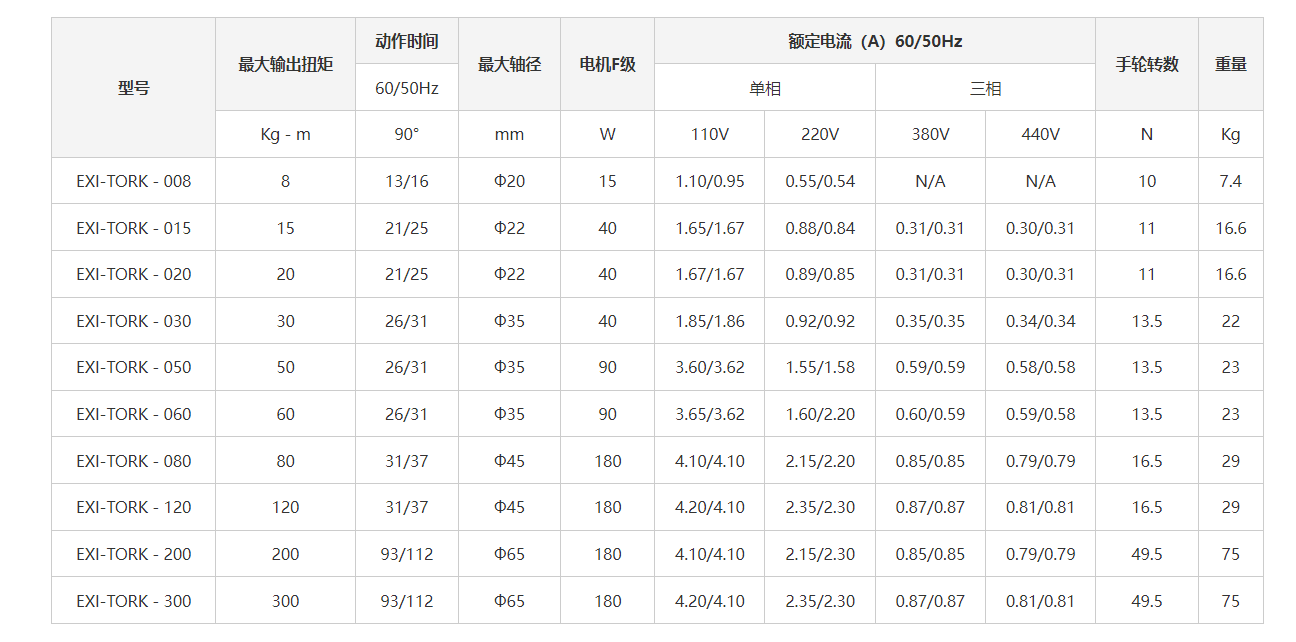Click the EXI-TORK - 030 model cell
The image size is (1296, 642).
pos(133,321)
